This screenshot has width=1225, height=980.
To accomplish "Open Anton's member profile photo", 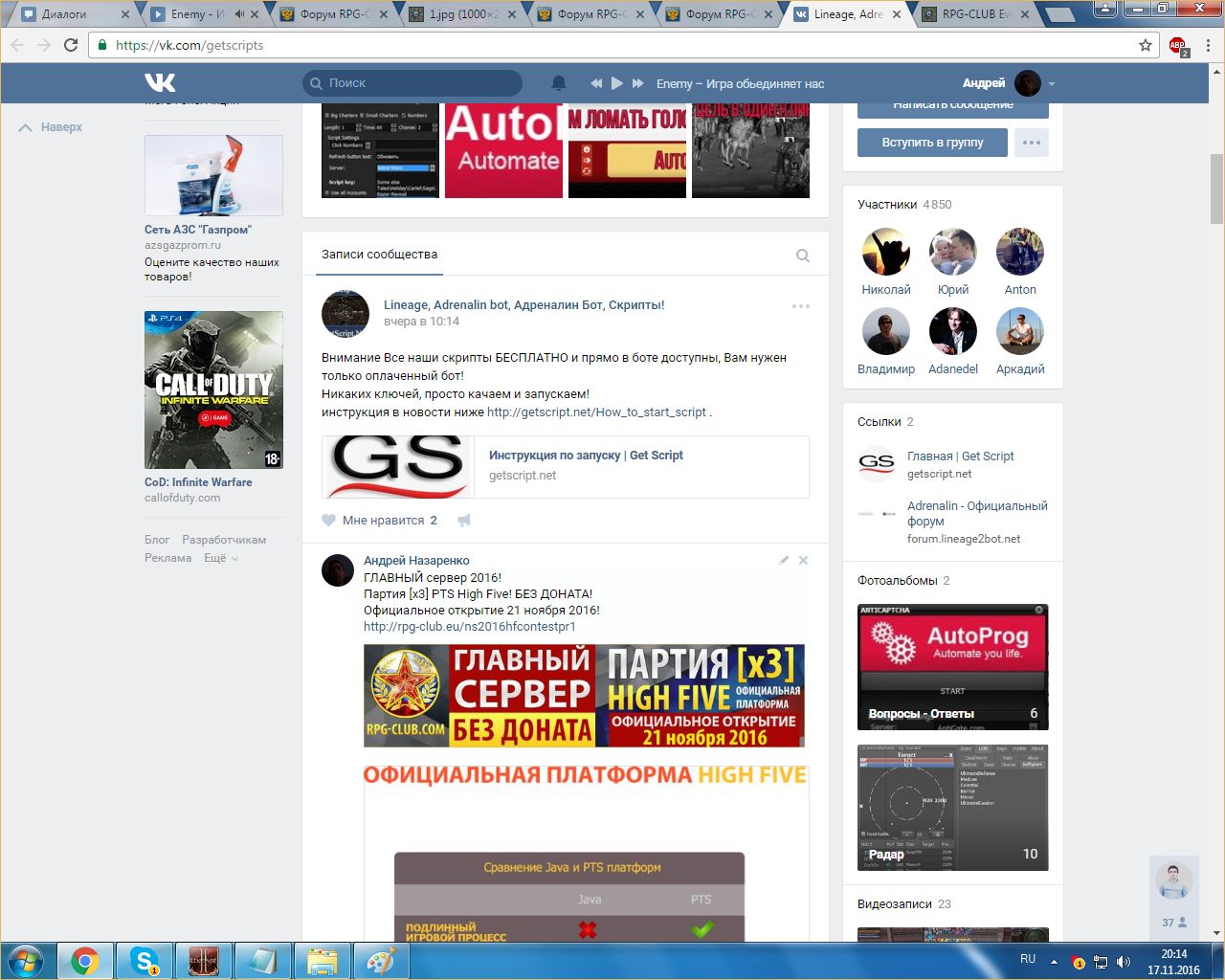I will 1020,252.
